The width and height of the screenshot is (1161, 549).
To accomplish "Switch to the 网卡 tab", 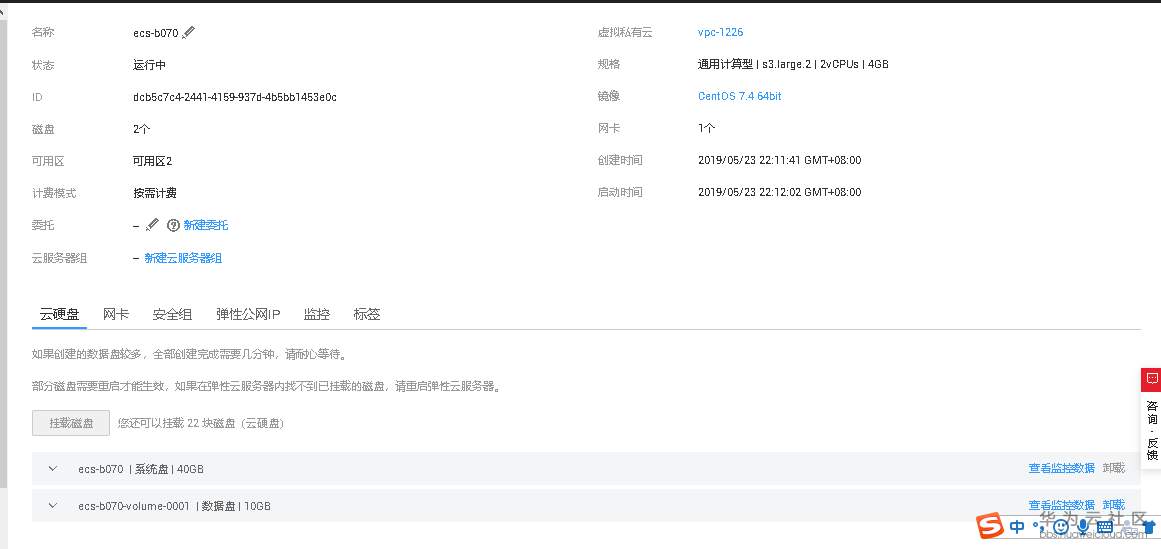I will pyautogui.click(x=116, y=314).
